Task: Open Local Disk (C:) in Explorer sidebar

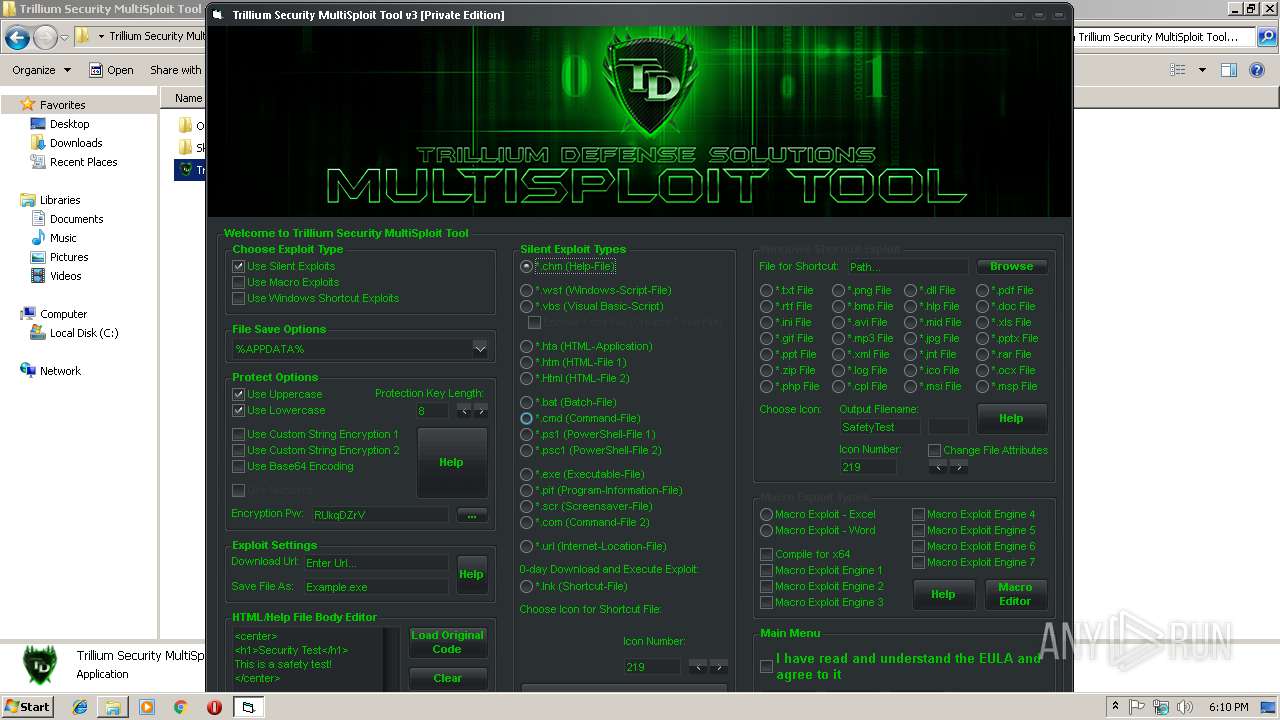Action: [74, 333]
